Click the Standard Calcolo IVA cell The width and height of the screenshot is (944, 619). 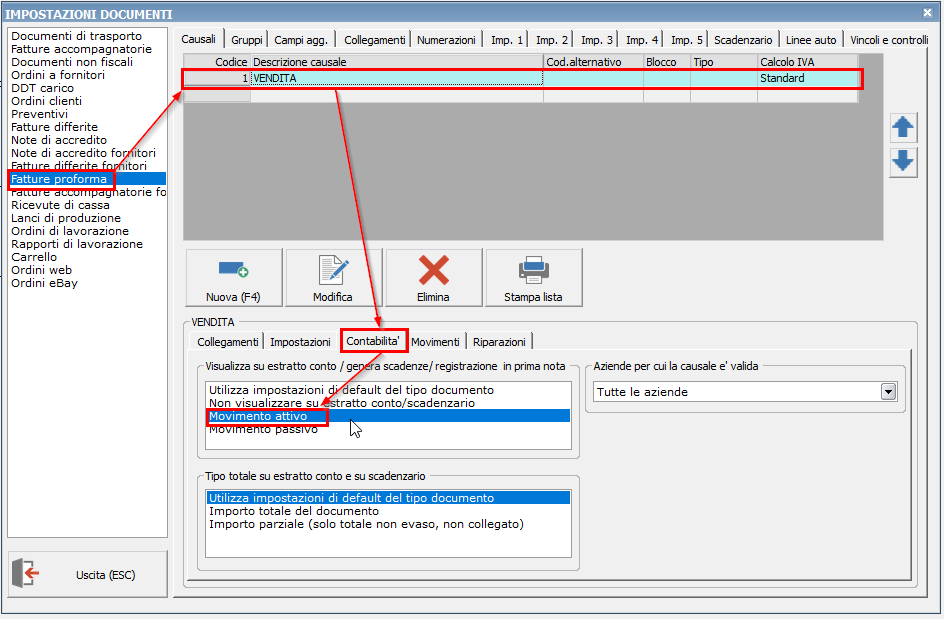coord(807,78)
